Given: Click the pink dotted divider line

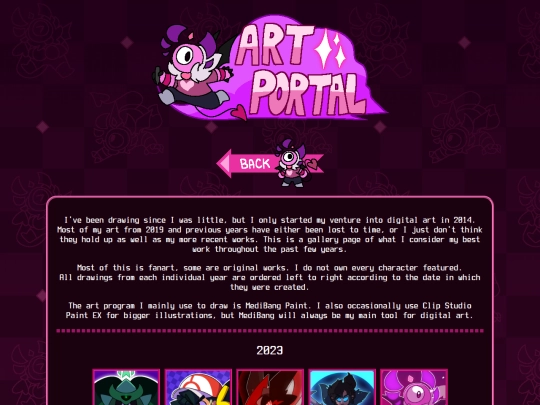Looking at the screenshot, I should pyautogui.click(x=270, y=331).
